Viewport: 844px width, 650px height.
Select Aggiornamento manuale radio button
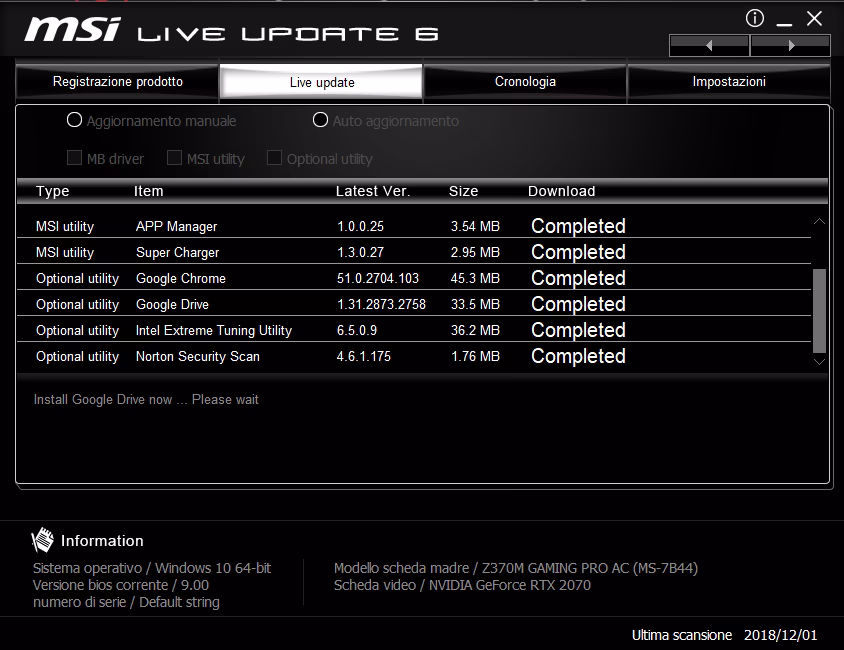coord(74,120)
